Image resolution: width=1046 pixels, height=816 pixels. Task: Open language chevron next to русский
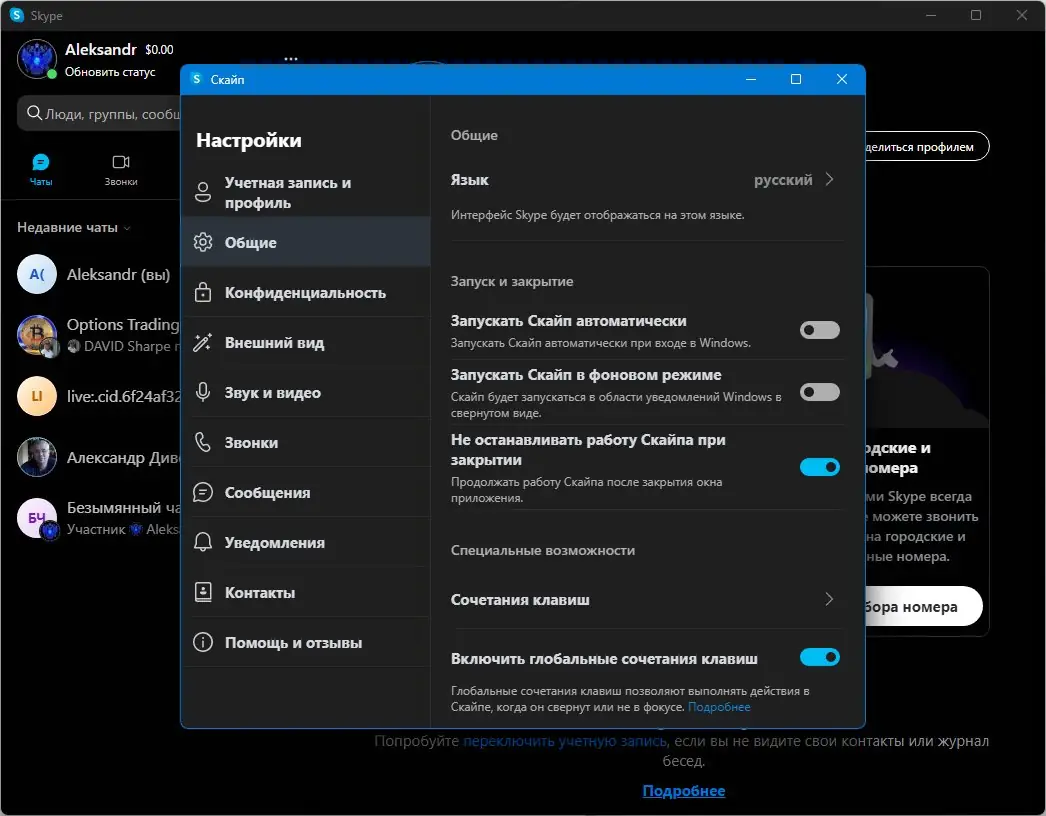pyautogui.click(x=829, y=179)
